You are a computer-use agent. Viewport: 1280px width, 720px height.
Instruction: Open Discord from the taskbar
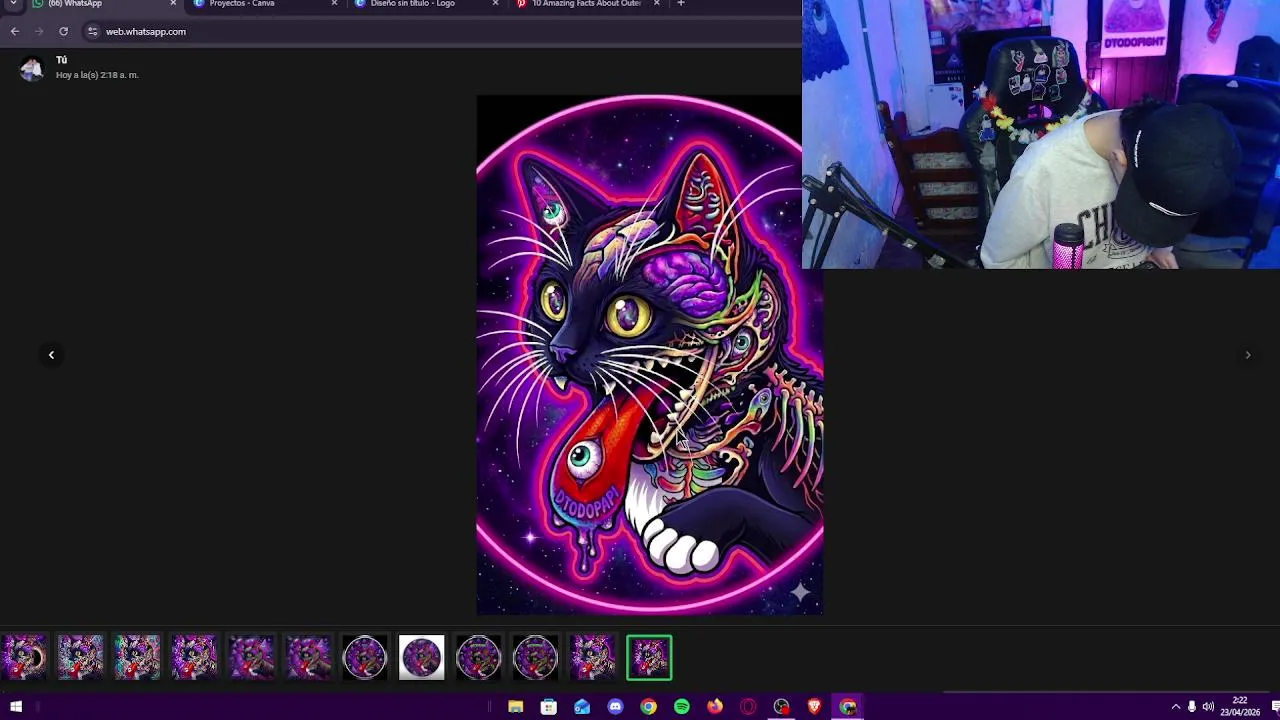(x=615, y=707)
